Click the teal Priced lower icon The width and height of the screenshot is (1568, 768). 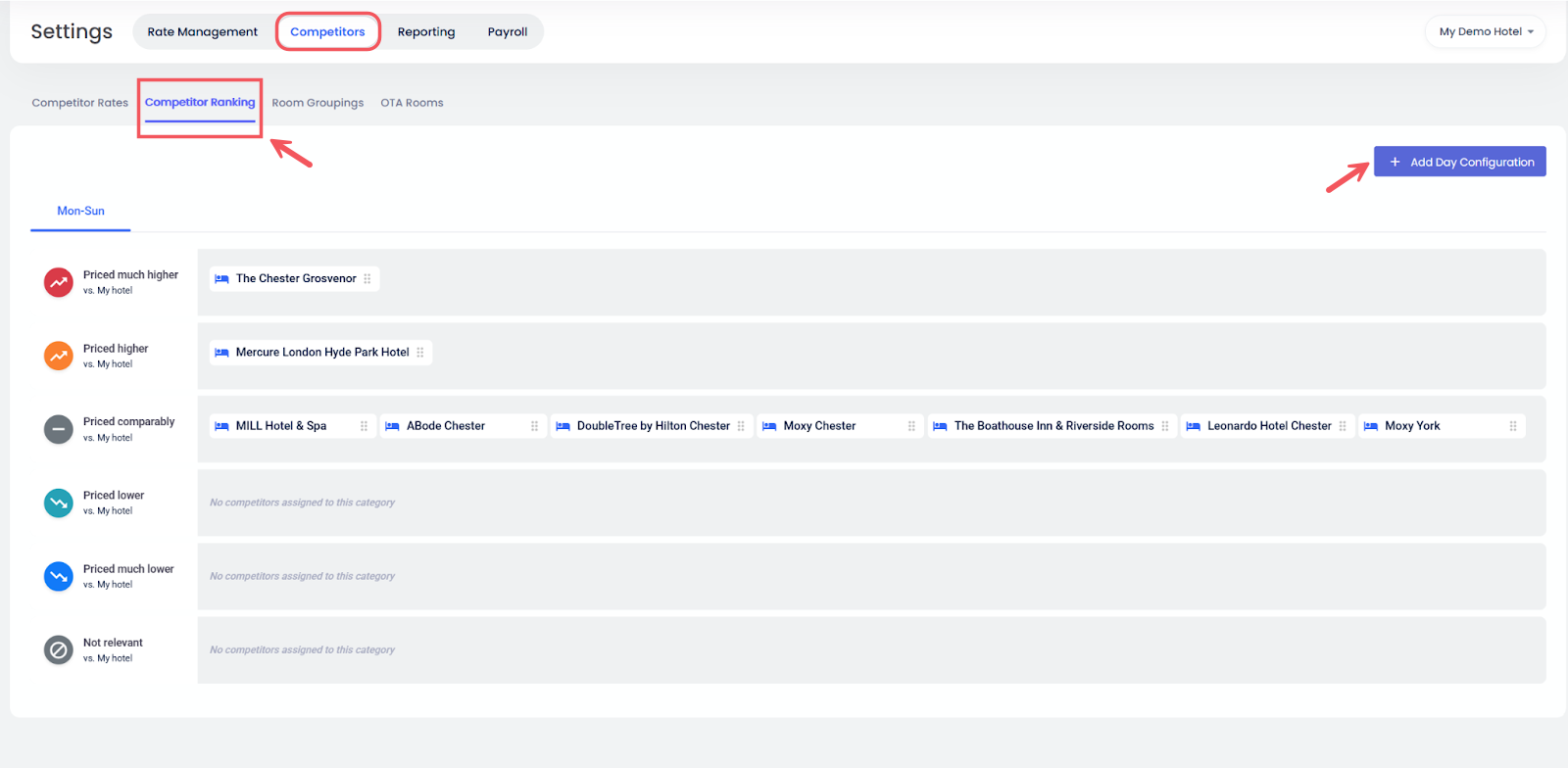pos(59,503)
